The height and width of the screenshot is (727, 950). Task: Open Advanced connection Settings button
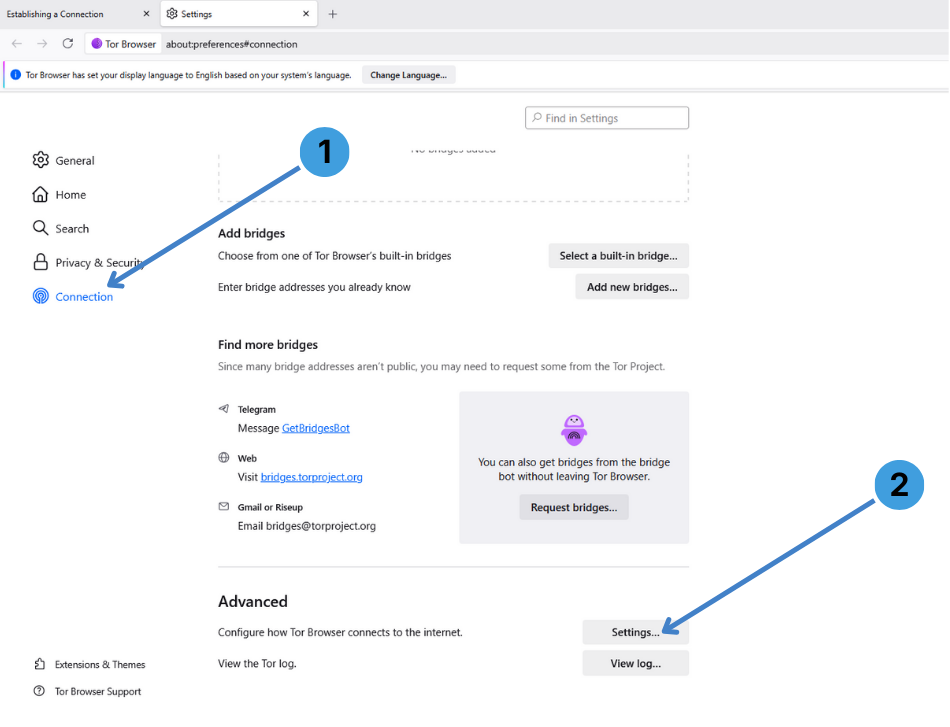click(x=636, y=632)
